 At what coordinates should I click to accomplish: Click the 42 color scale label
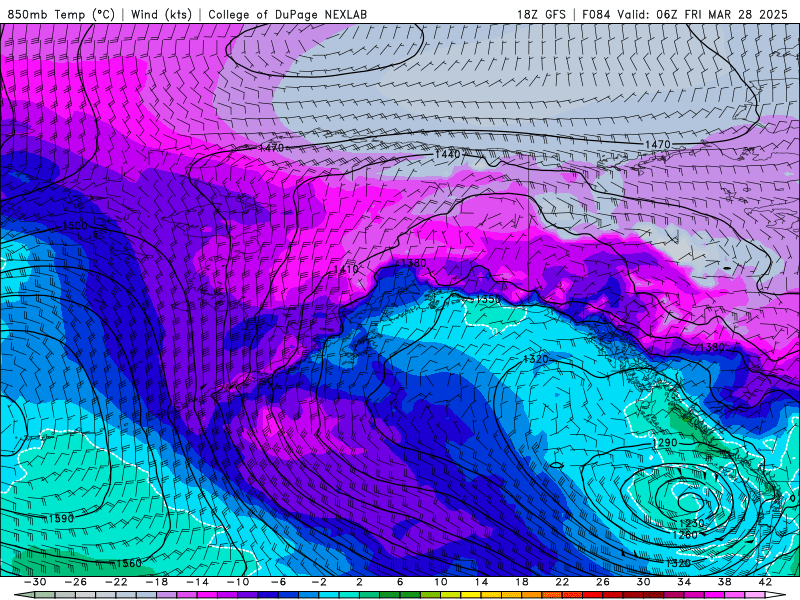(765, 582)
